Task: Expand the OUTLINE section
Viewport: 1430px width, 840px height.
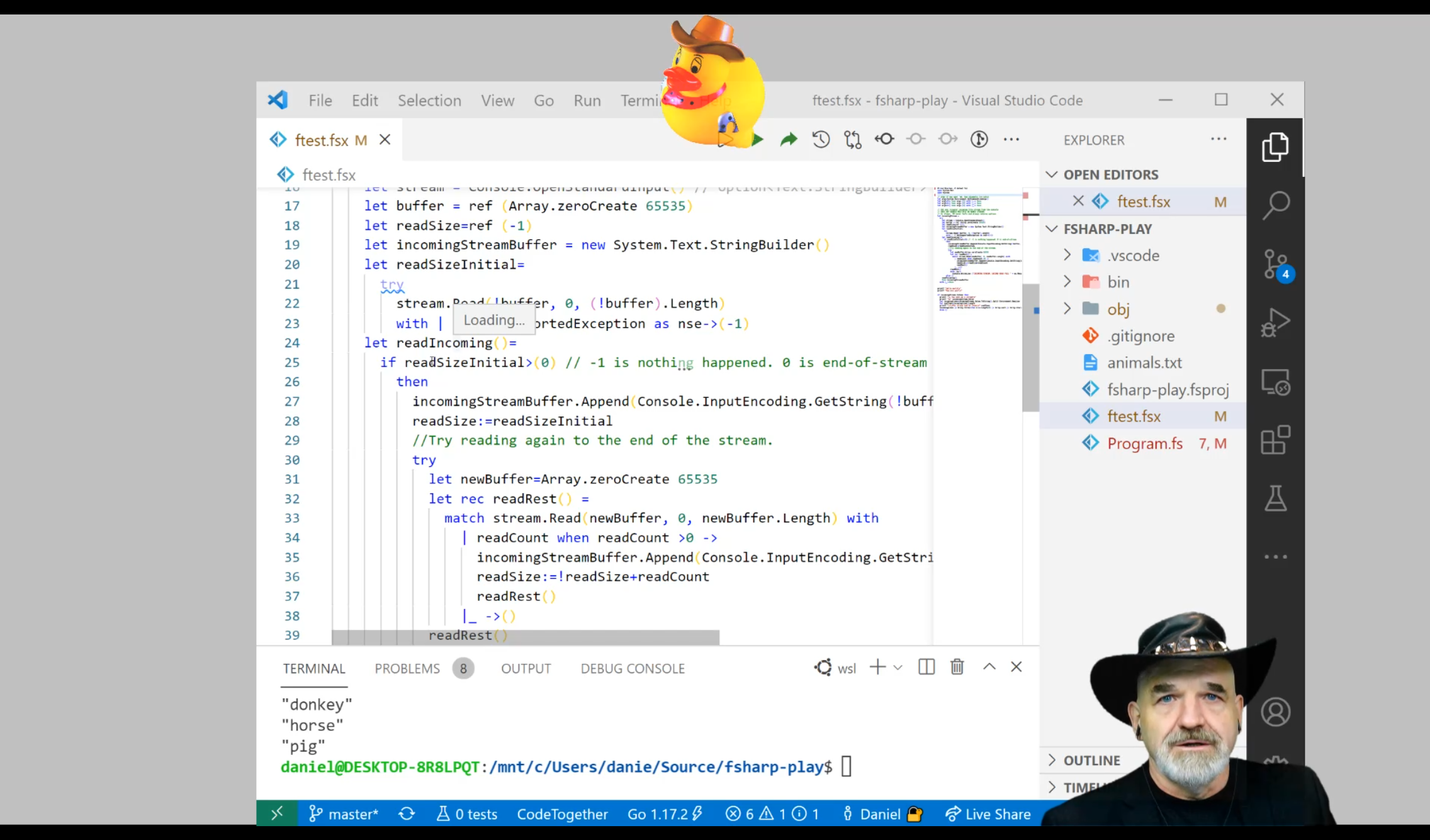Action: click(x=1091, y=760)
